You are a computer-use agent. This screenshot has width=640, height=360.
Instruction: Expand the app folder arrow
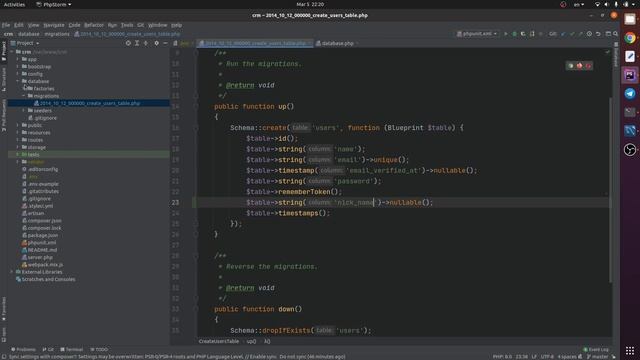click(x=18, y=59)
